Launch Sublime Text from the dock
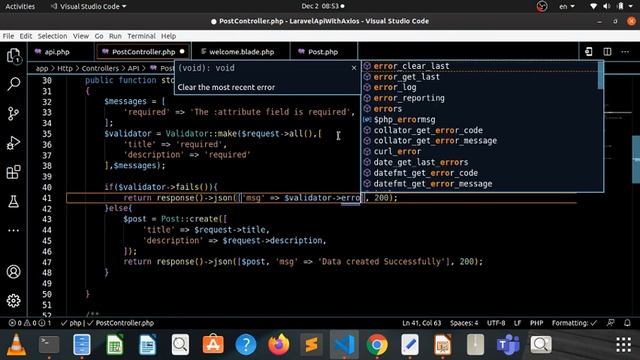The image size is (640, 360). pos(311,345)
